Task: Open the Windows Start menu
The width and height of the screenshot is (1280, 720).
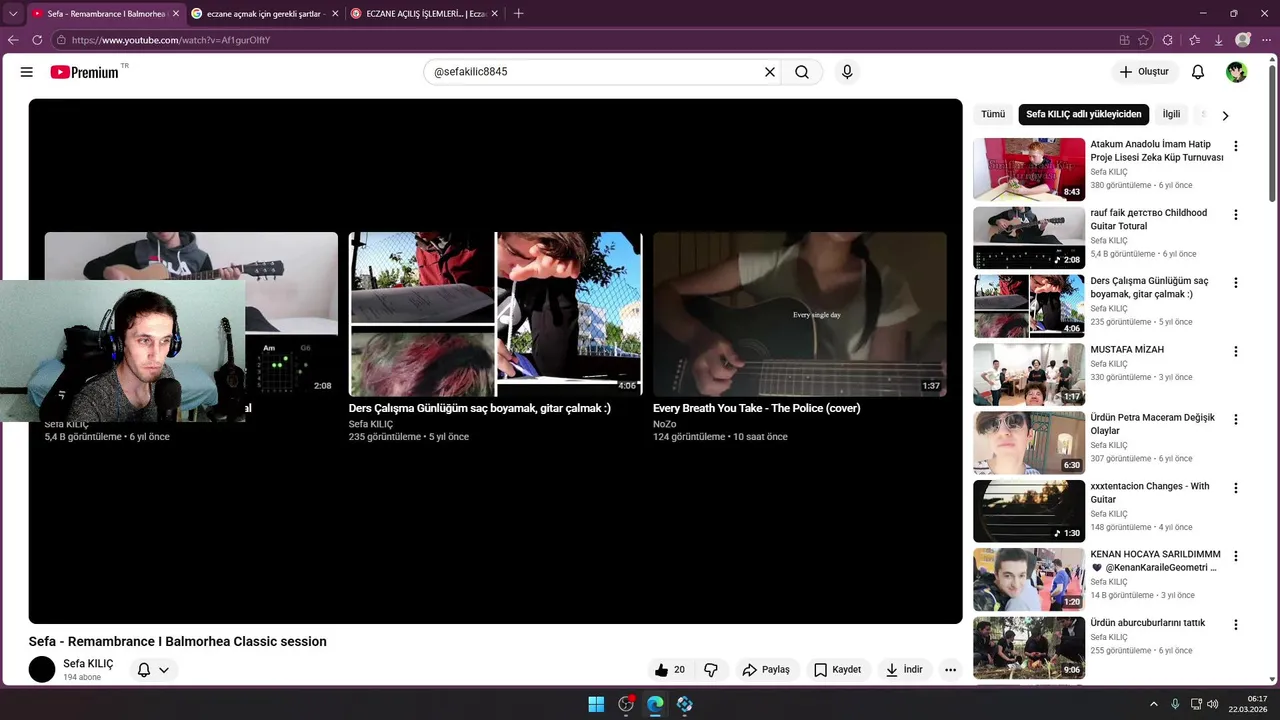Action: [x=596, y=704]
